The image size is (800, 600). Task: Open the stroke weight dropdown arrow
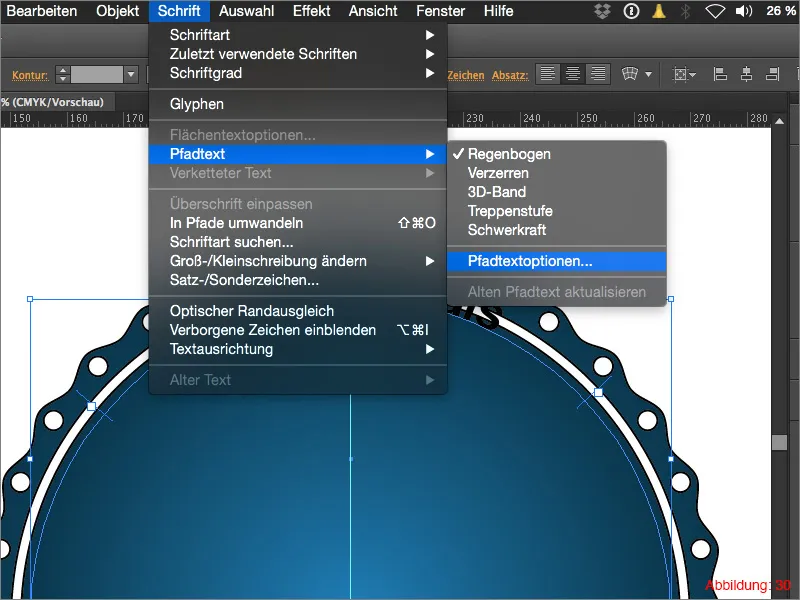(131, 74)
